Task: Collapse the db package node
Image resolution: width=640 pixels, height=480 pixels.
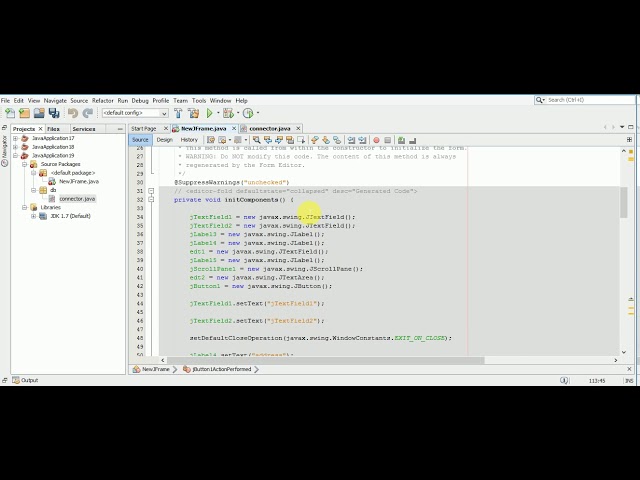Action: click(x=33, y=190)
